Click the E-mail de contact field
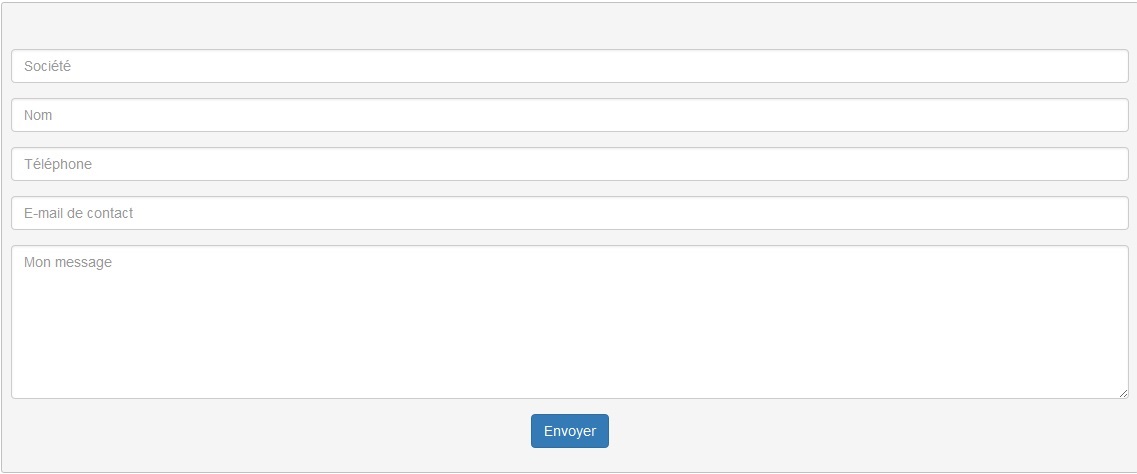 coord(569,213)
